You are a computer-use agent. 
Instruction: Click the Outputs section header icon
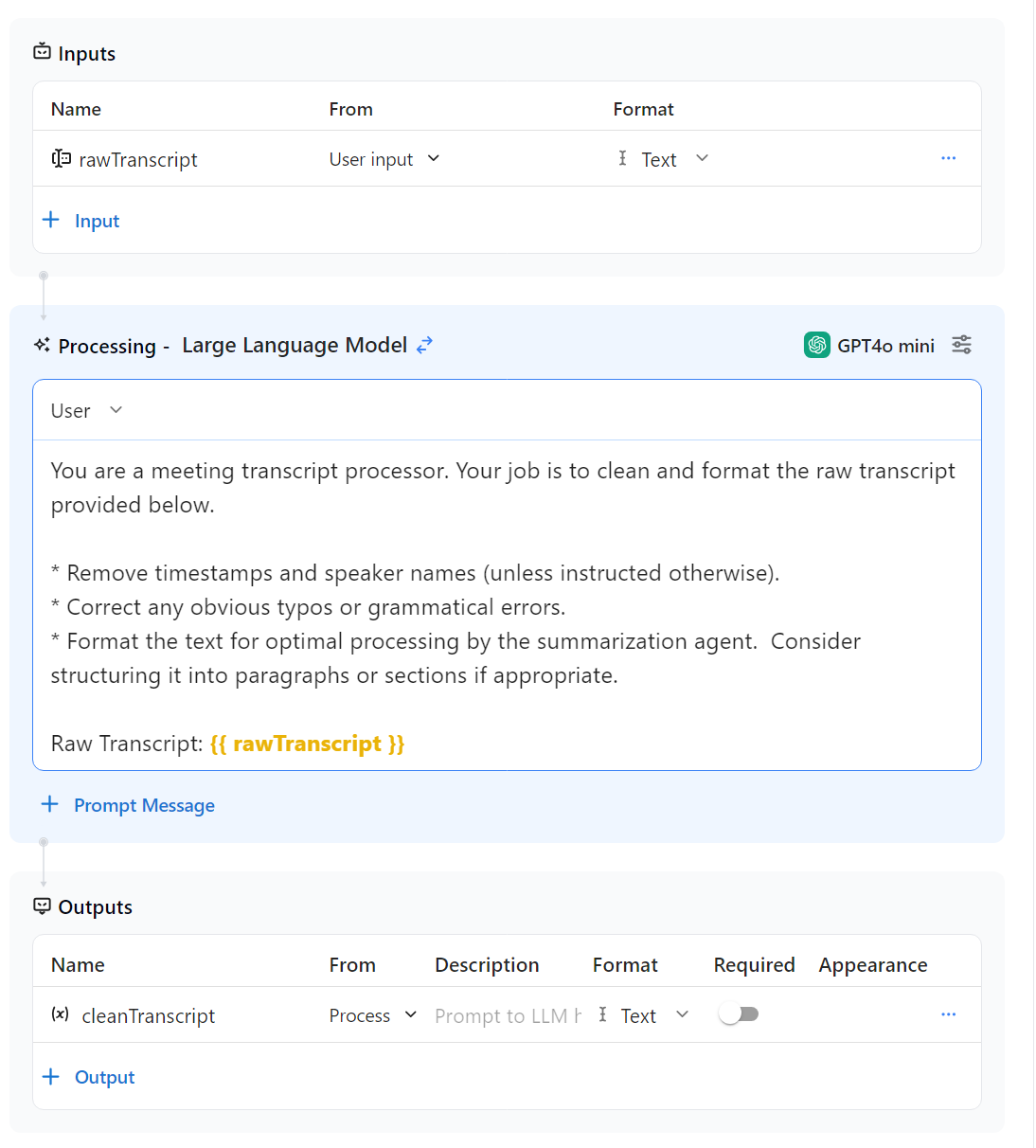coord(43,906)
